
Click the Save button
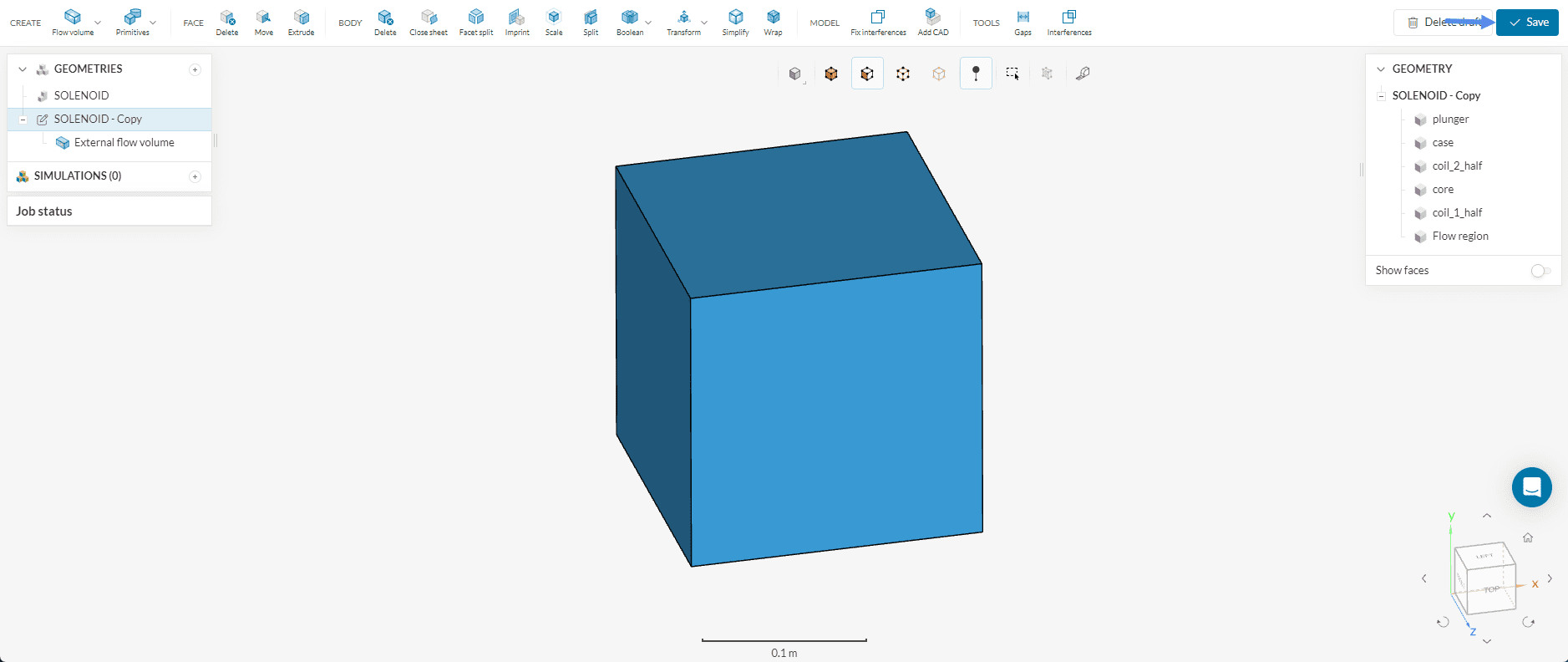[1527, 23]
